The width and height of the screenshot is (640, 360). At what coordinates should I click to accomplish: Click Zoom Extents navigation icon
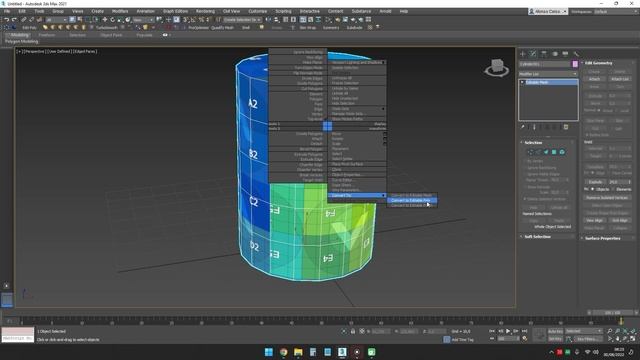tap(625, 331)
